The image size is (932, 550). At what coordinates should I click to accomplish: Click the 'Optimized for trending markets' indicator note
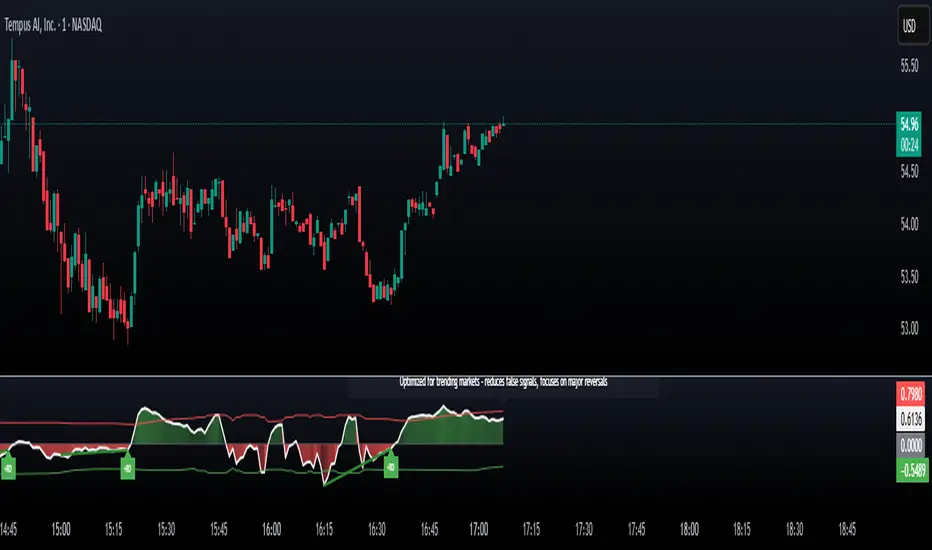coord(503,382)
